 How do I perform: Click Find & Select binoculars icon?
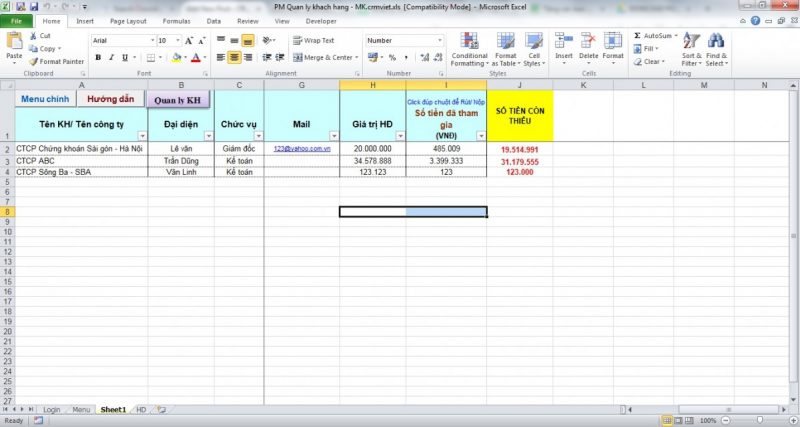coord(716,40)
